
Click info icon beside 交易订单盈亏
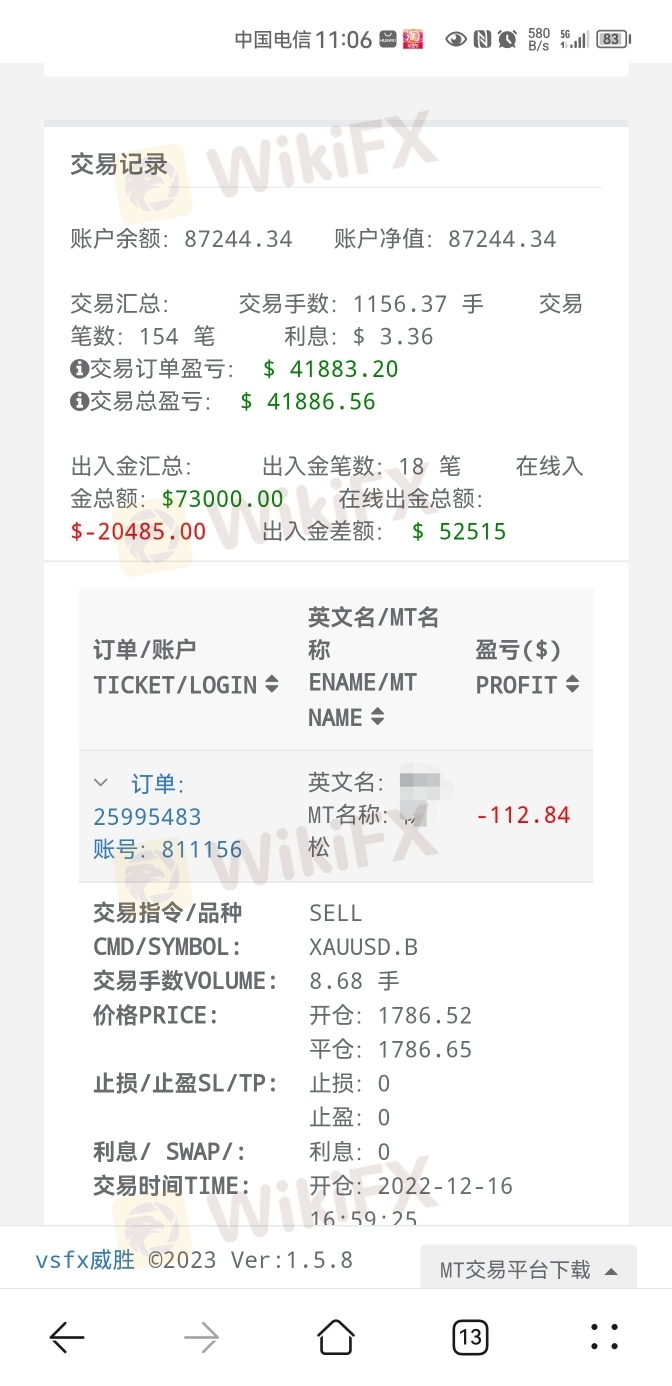pos(80,369)
